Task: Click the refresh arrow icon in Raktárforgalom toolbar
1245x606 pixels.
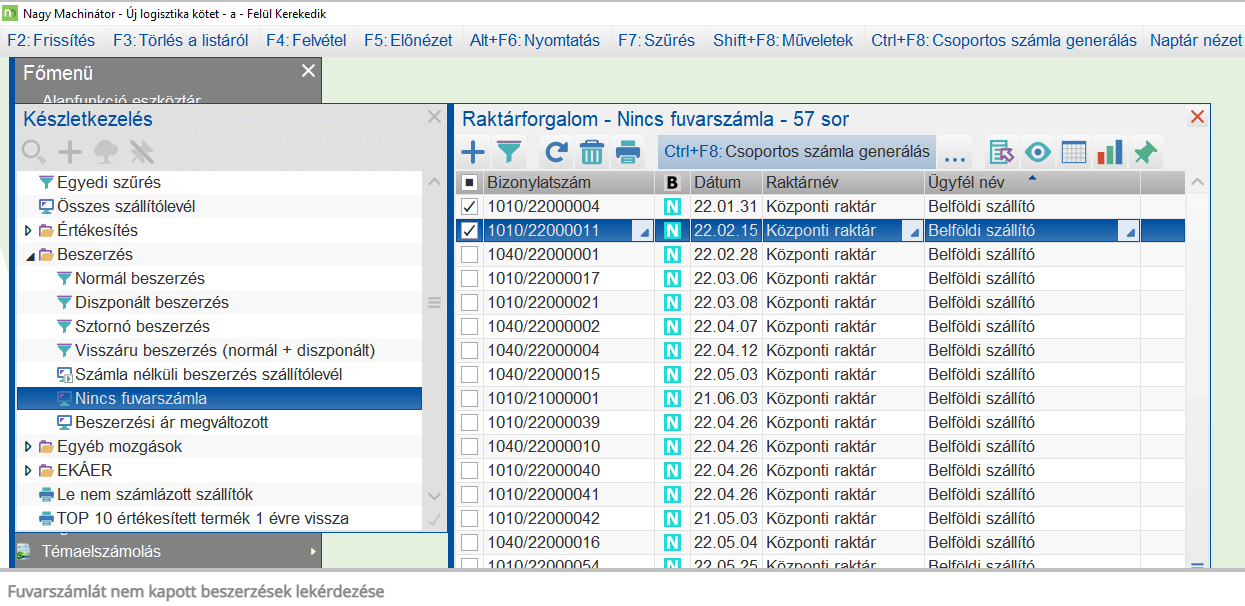Action: point(556,153)
